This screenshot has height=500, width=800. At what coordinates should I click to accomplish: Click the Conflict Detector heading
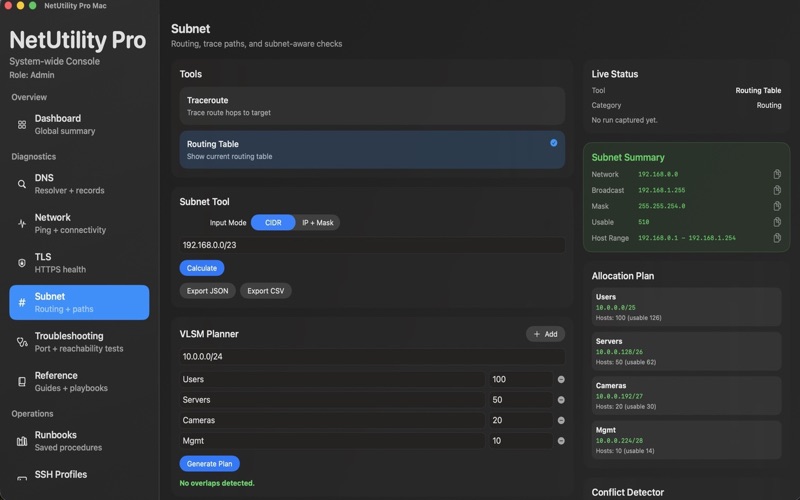pyautogui.click(x=628, y=492)
